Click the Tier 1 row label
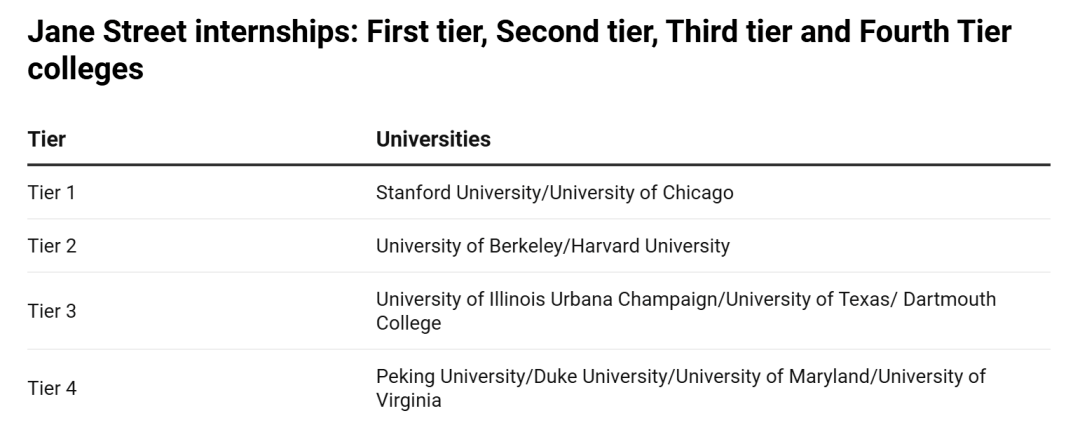 [52, 193]
